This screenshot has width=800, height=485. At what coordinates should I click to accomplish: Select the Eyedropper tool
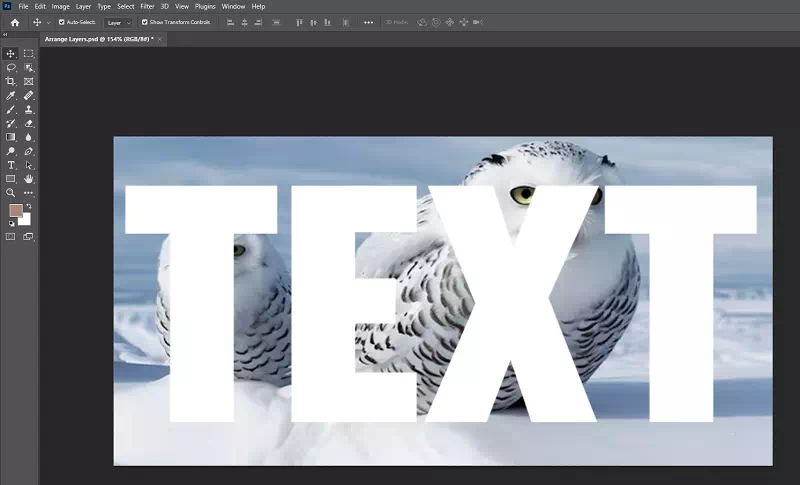point(10,95)
